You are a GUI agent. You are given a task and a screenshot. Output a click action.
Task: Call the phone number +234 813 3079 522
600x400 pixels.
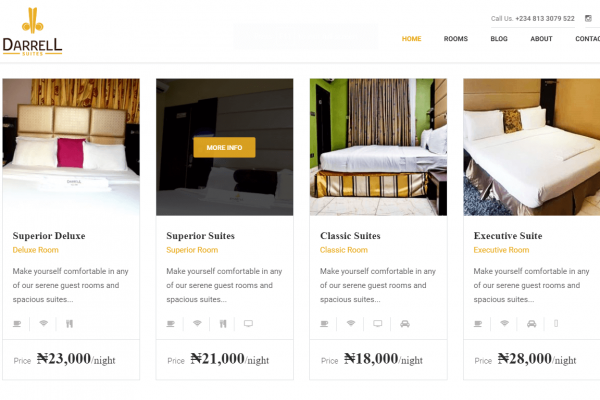point(545,18)
